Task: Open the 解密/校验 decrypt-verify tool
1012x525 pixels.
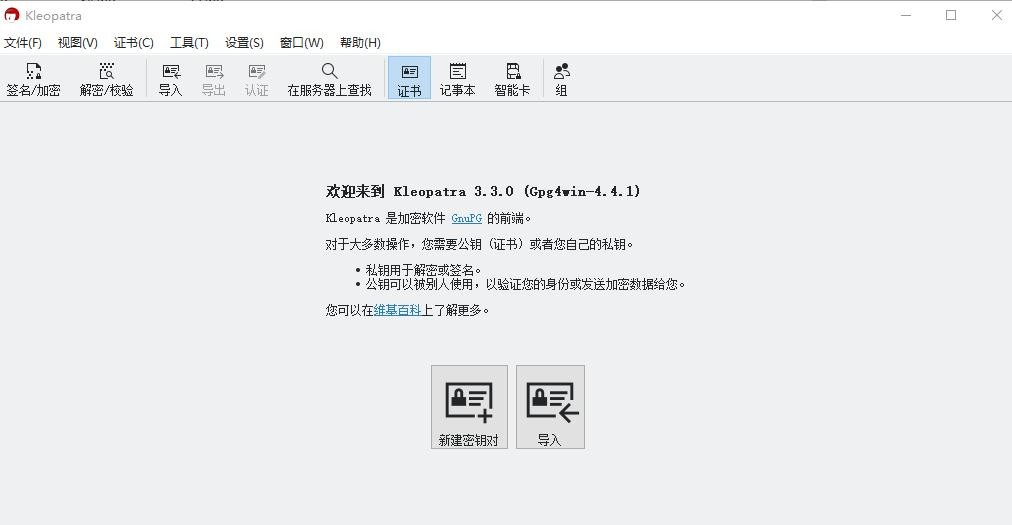Action: pyautogui.click(x=106, y=79)
